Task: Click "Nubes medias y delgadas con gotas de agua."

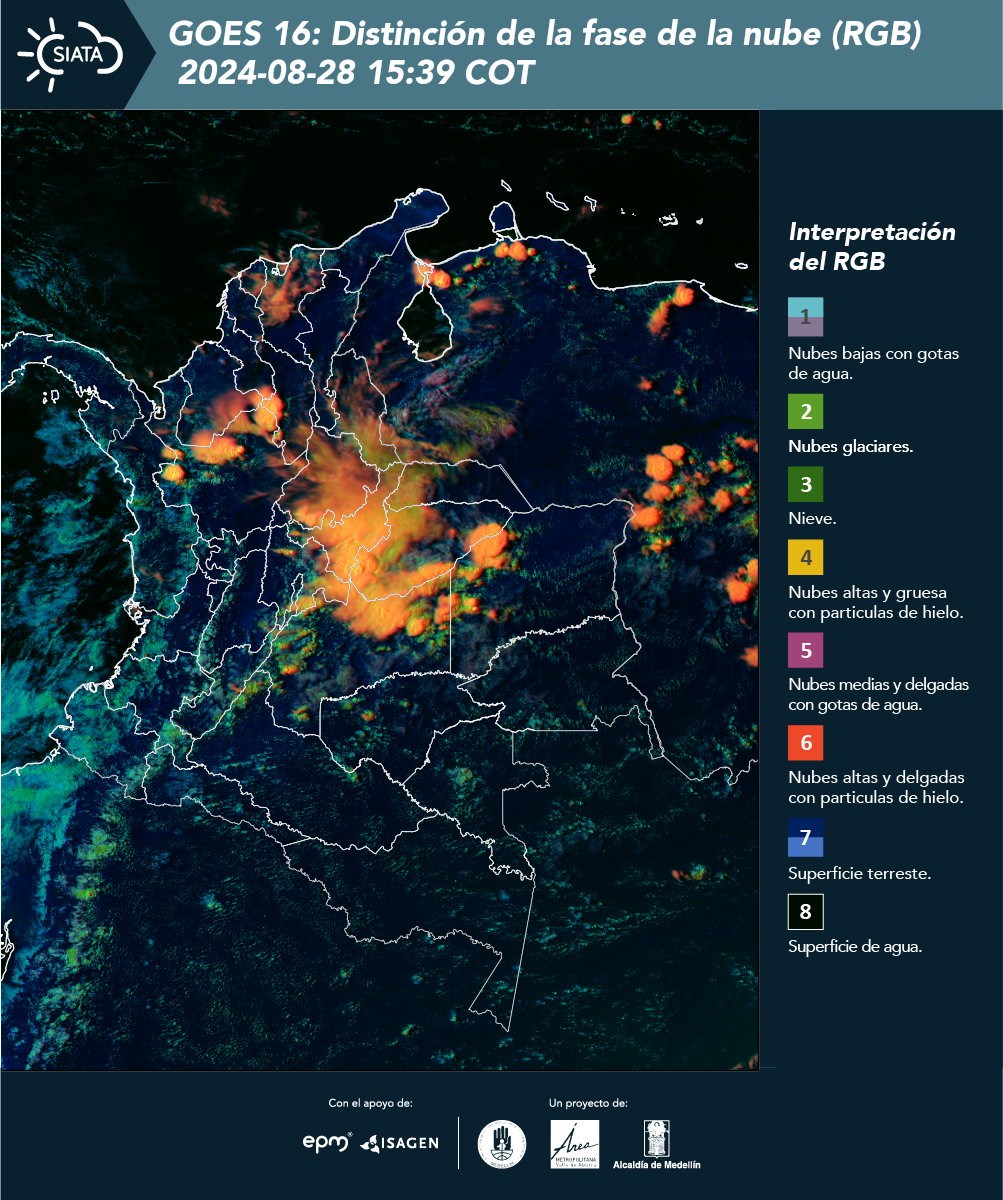Action: pos(879,695)
